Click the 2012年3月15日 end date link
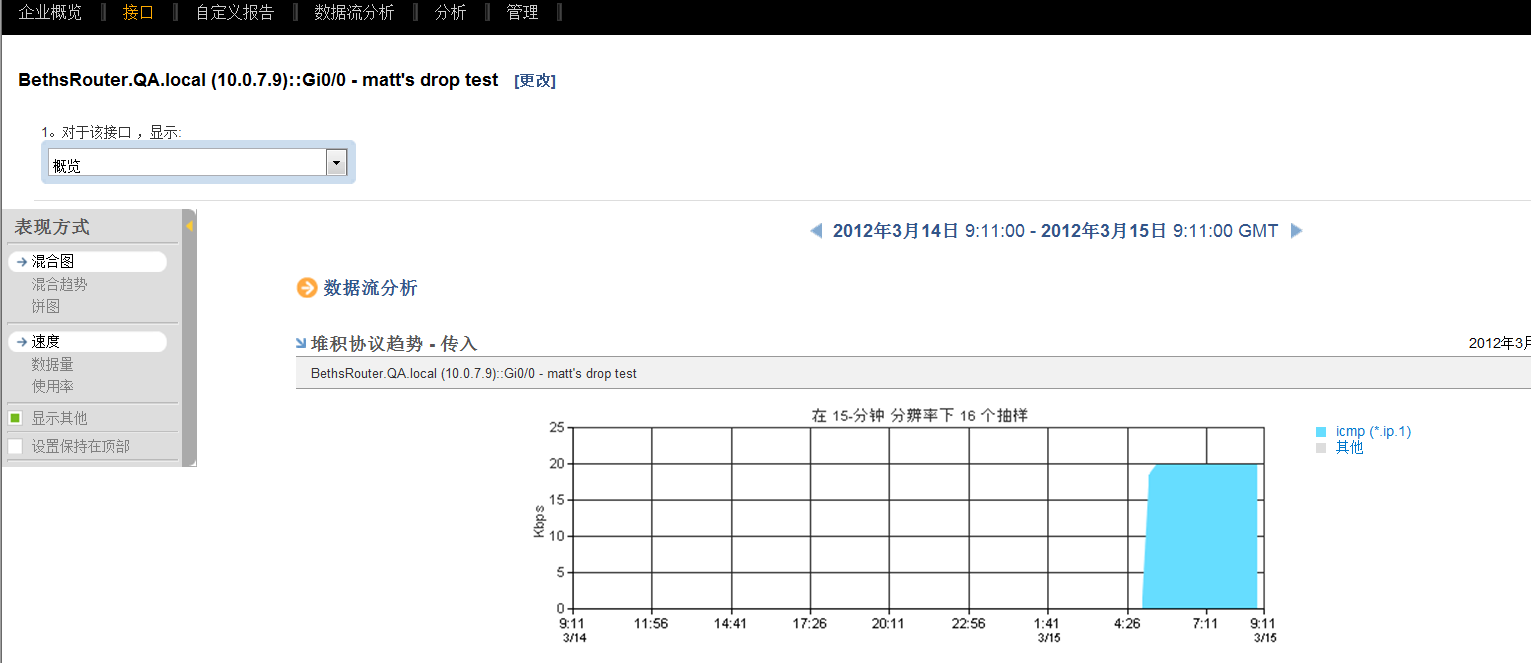Viewport: 1531px width, 663px height. 1104,231
